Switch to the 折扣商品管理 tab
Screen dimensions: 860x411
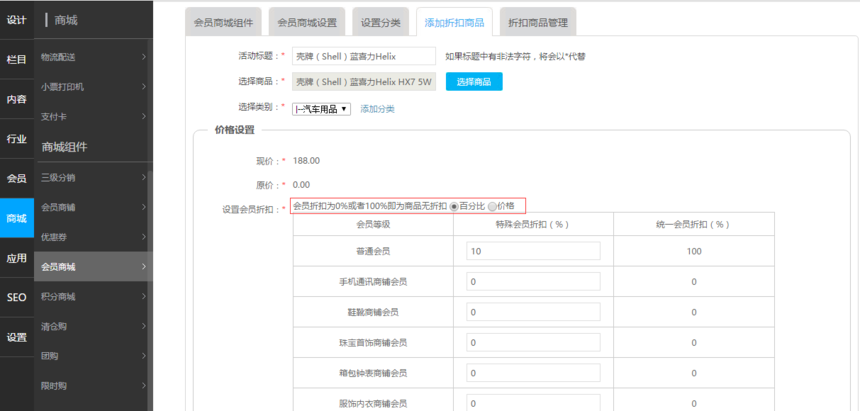point(537,22)
